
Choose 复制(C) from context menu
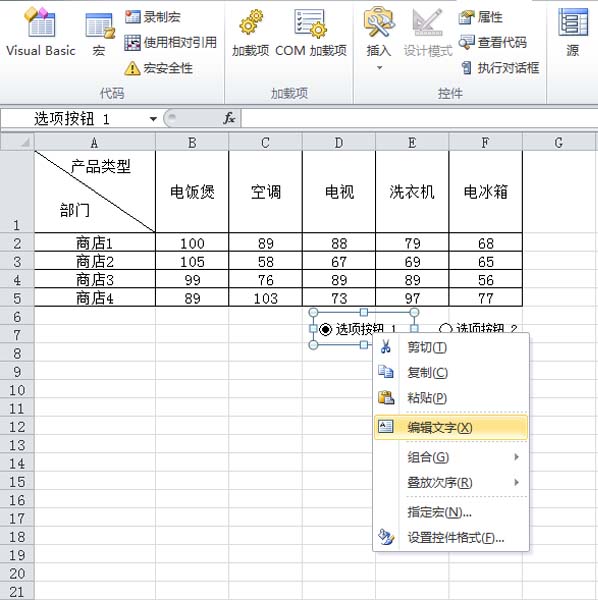(451, 373)
